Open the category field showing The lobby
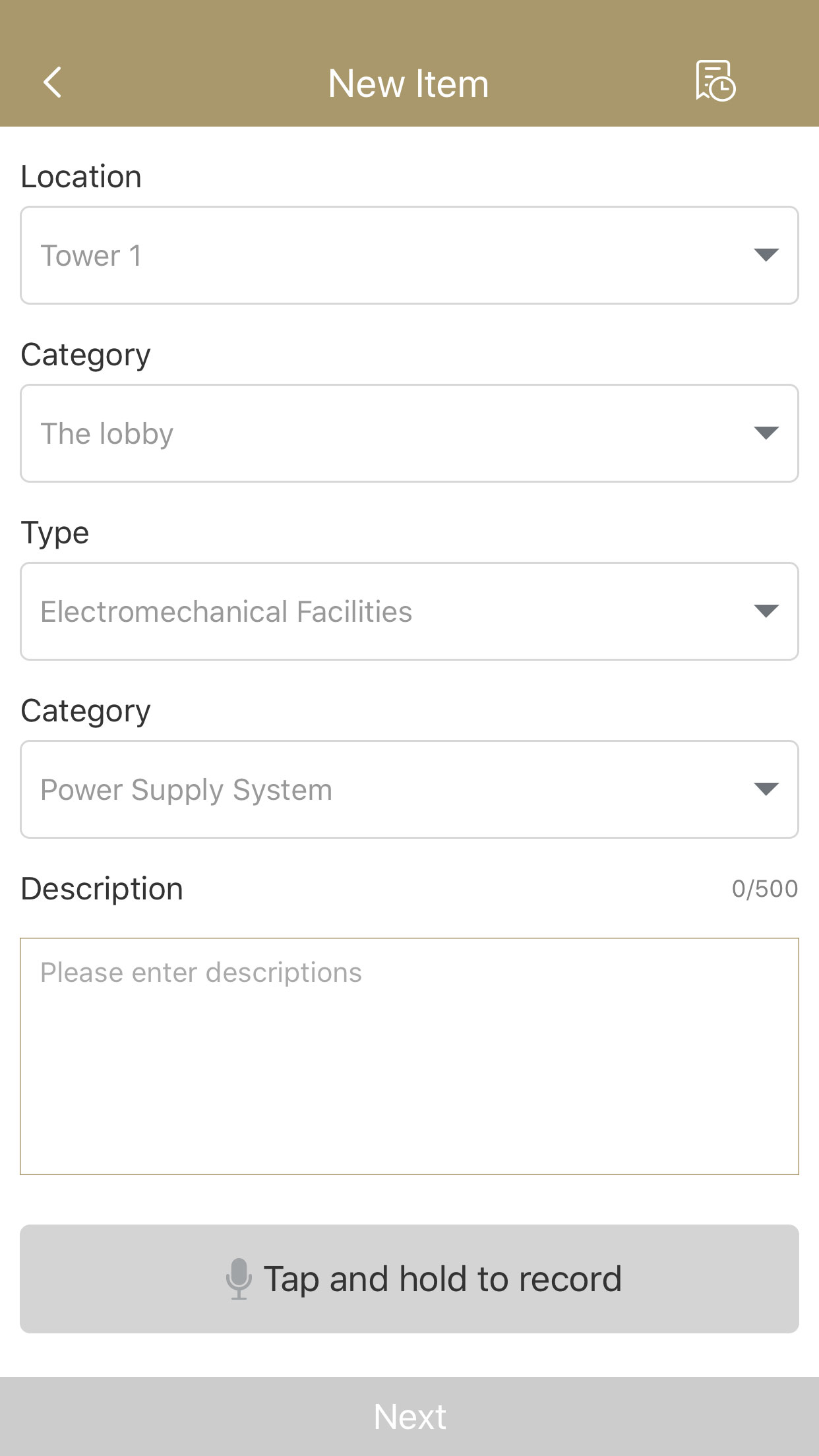 pos(409,433)
